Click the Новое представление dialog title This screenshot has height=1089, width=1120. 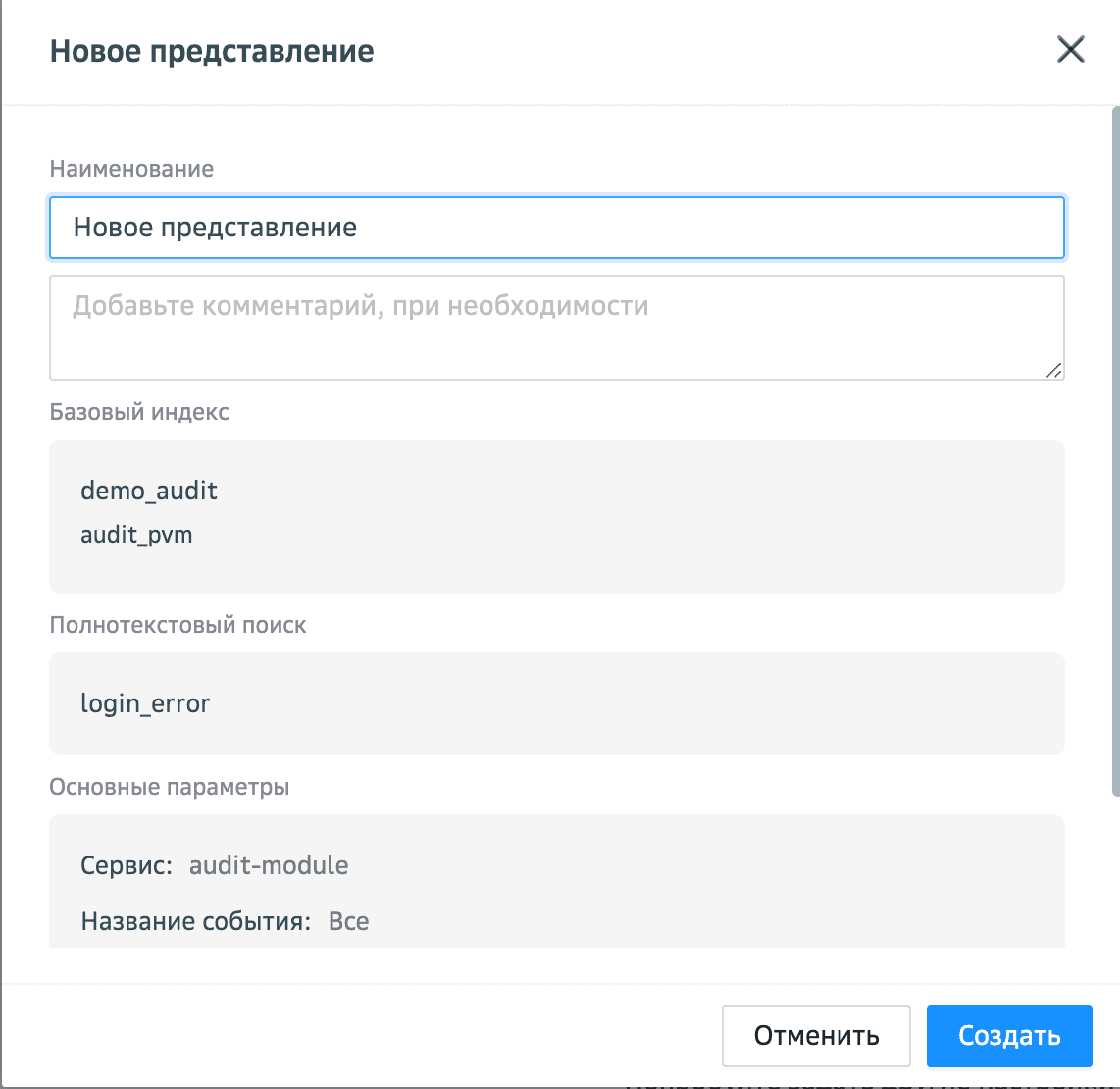(x=212, y=51)
